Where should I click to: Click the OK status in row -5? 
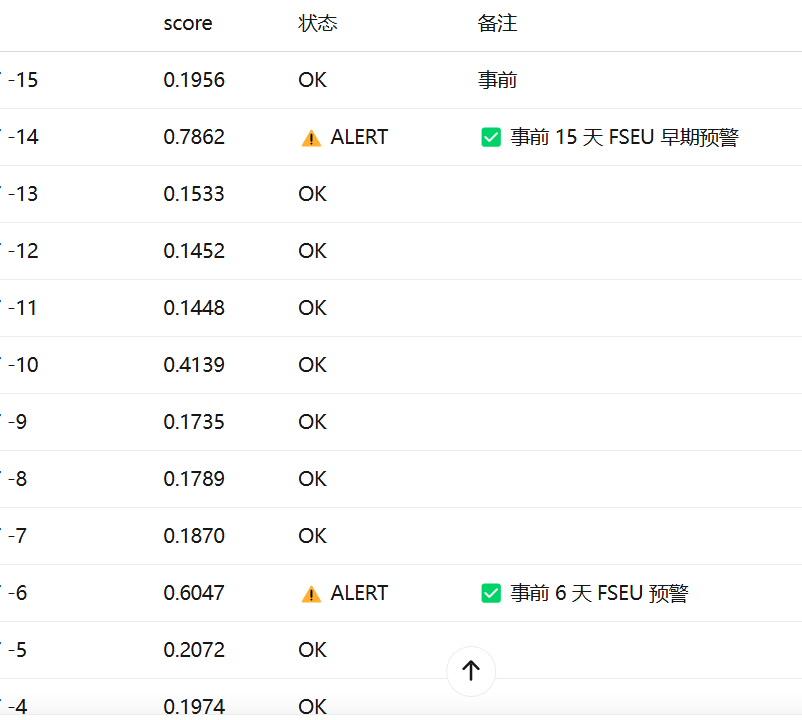(313, 650)
